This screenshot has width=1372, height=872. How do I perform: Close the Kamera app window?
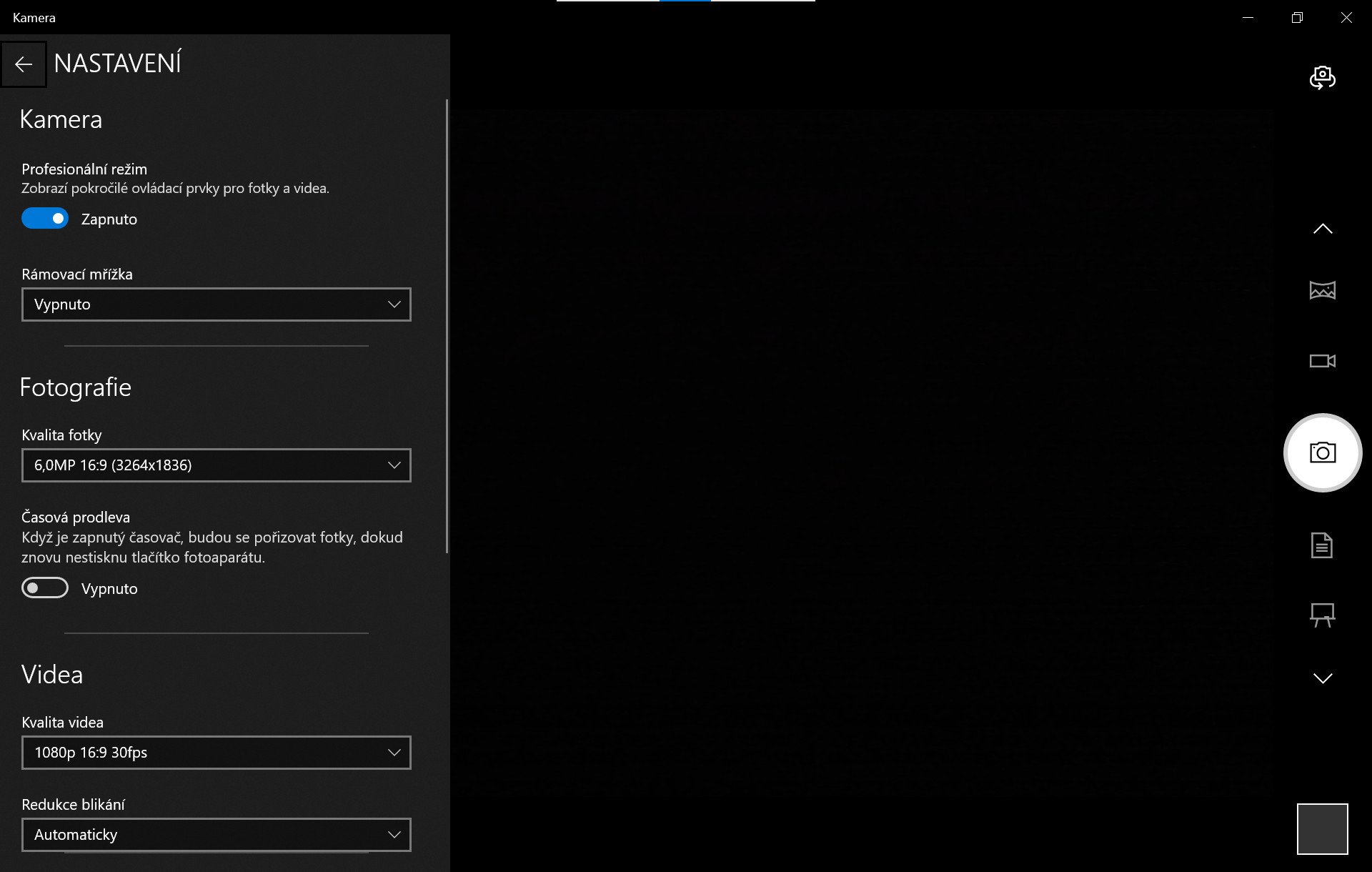(1346, 18)
